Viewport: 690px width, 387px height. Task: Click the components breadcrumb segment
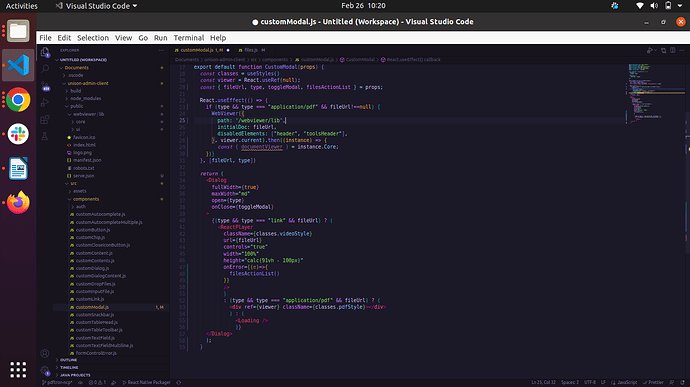(275, 59)
